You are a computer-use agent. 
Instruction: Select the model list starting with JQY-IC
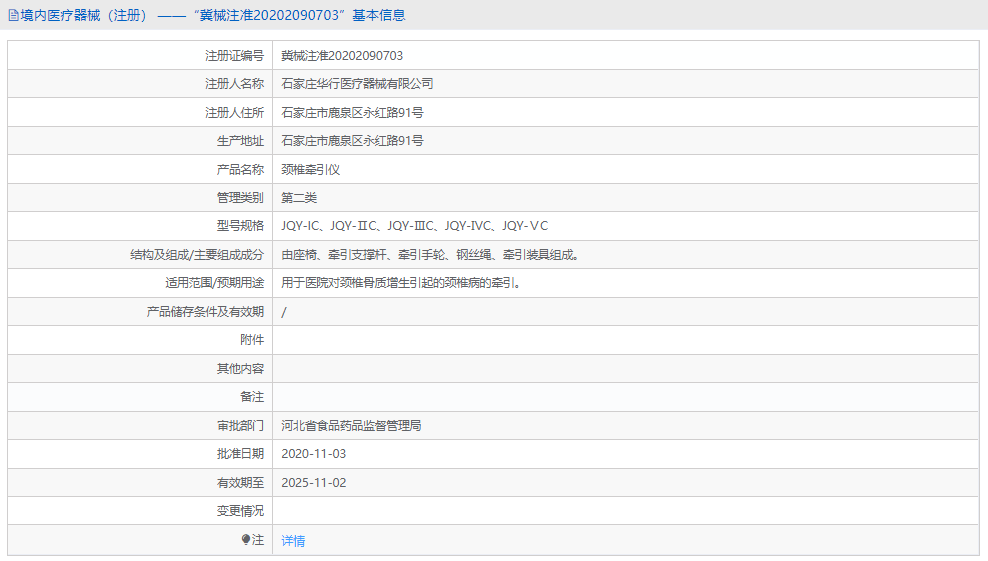[415, 226]
